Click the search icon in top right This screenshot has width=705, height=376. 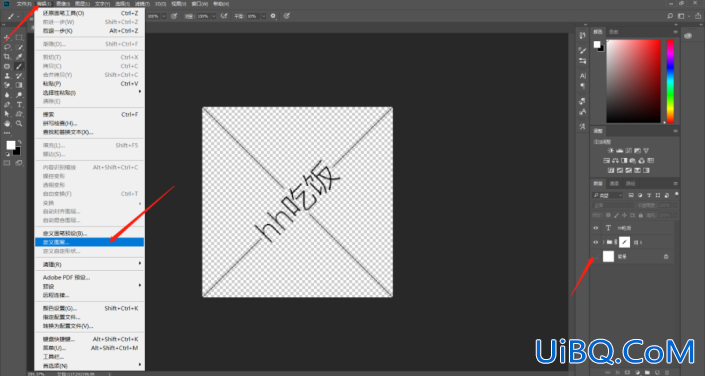click(x=670, y=16)
